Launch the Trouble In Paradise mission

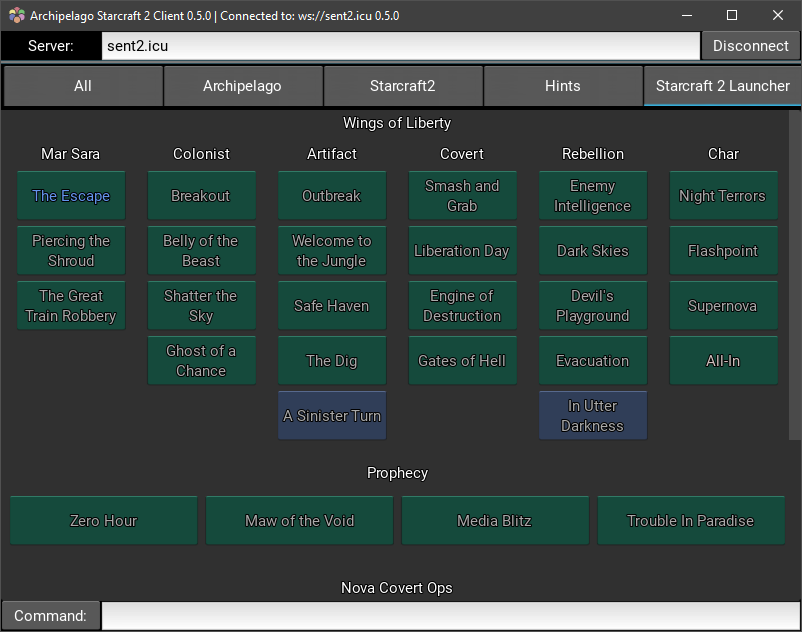[x=691, y=521]
